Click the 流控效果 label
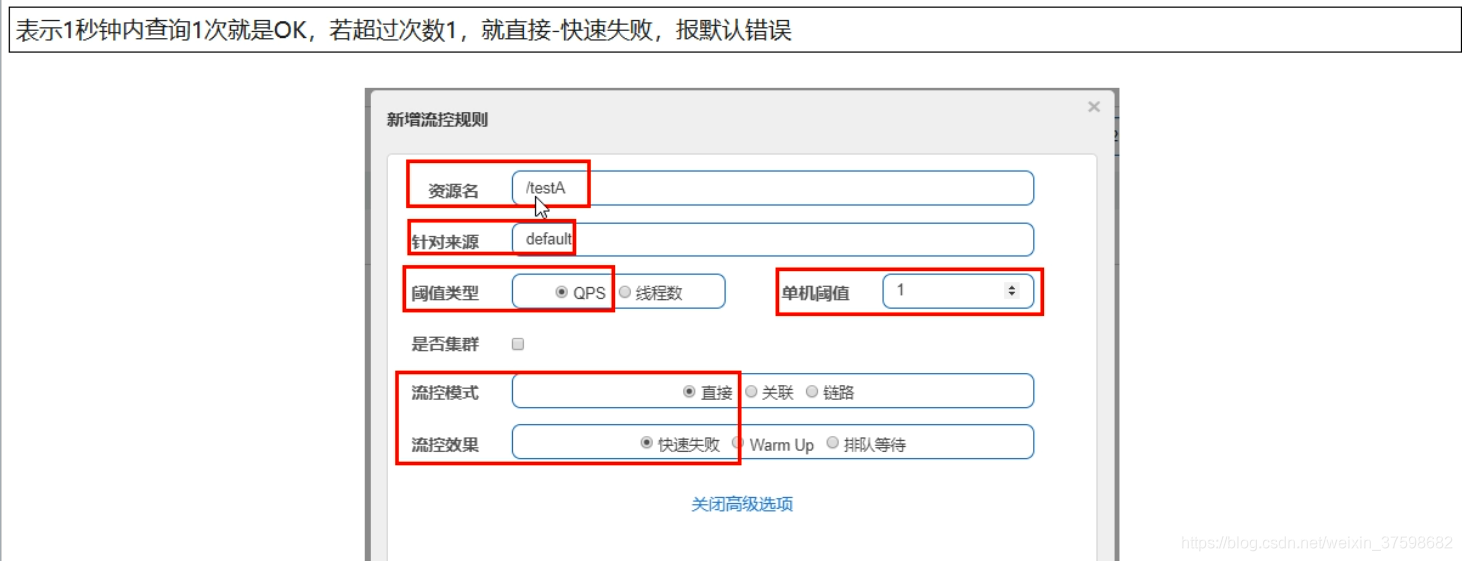The width and height of the screenshot is (1462, 561). tap(445, 445)
